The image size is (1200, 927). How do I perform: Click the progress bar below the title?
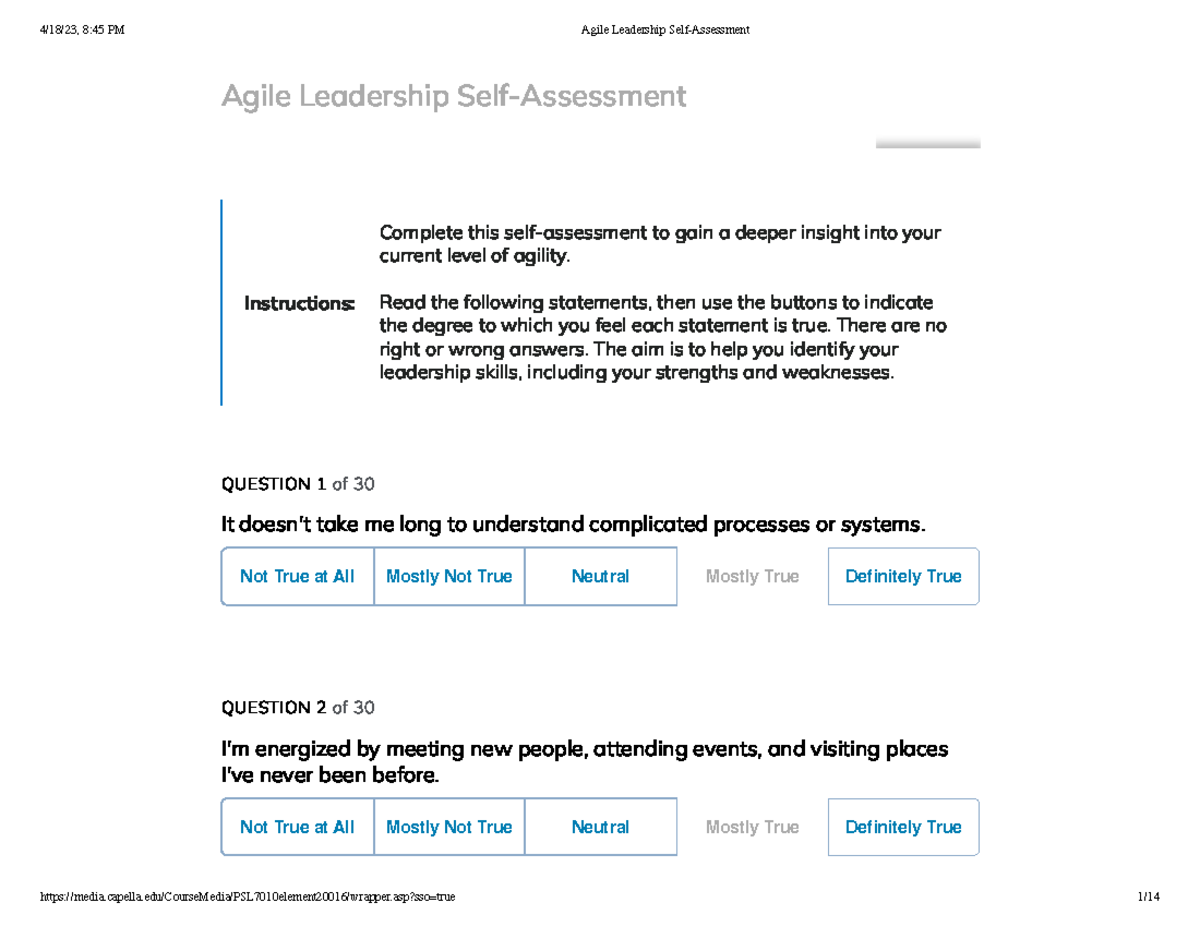pos(927,144)
